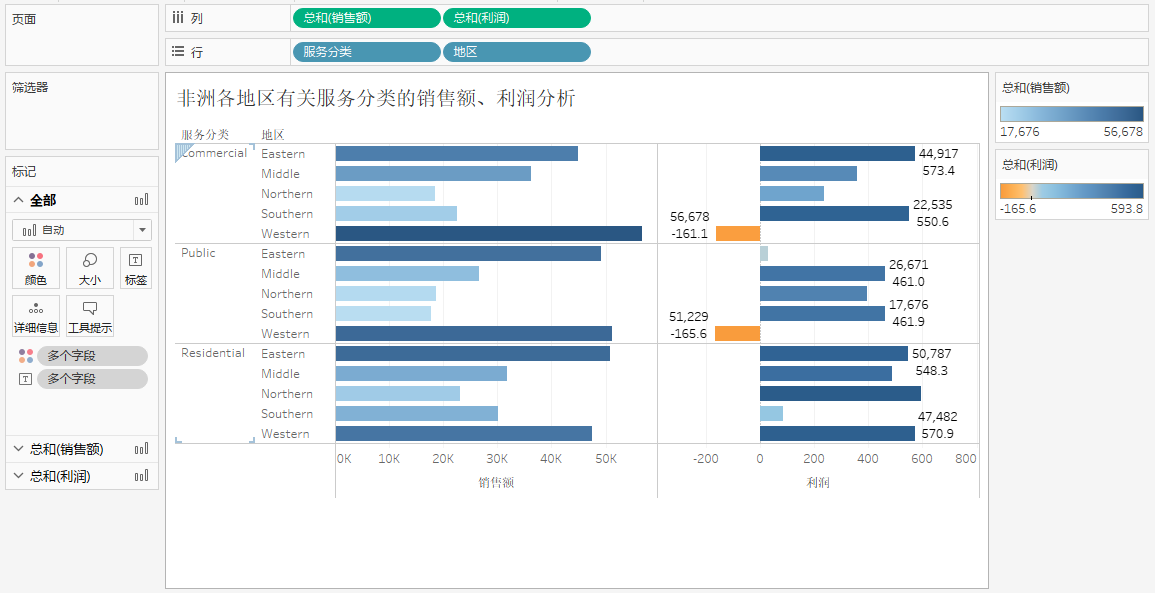1155x593 pixels.
Task: Collapse the 全部 marks section
Action: 19,200
